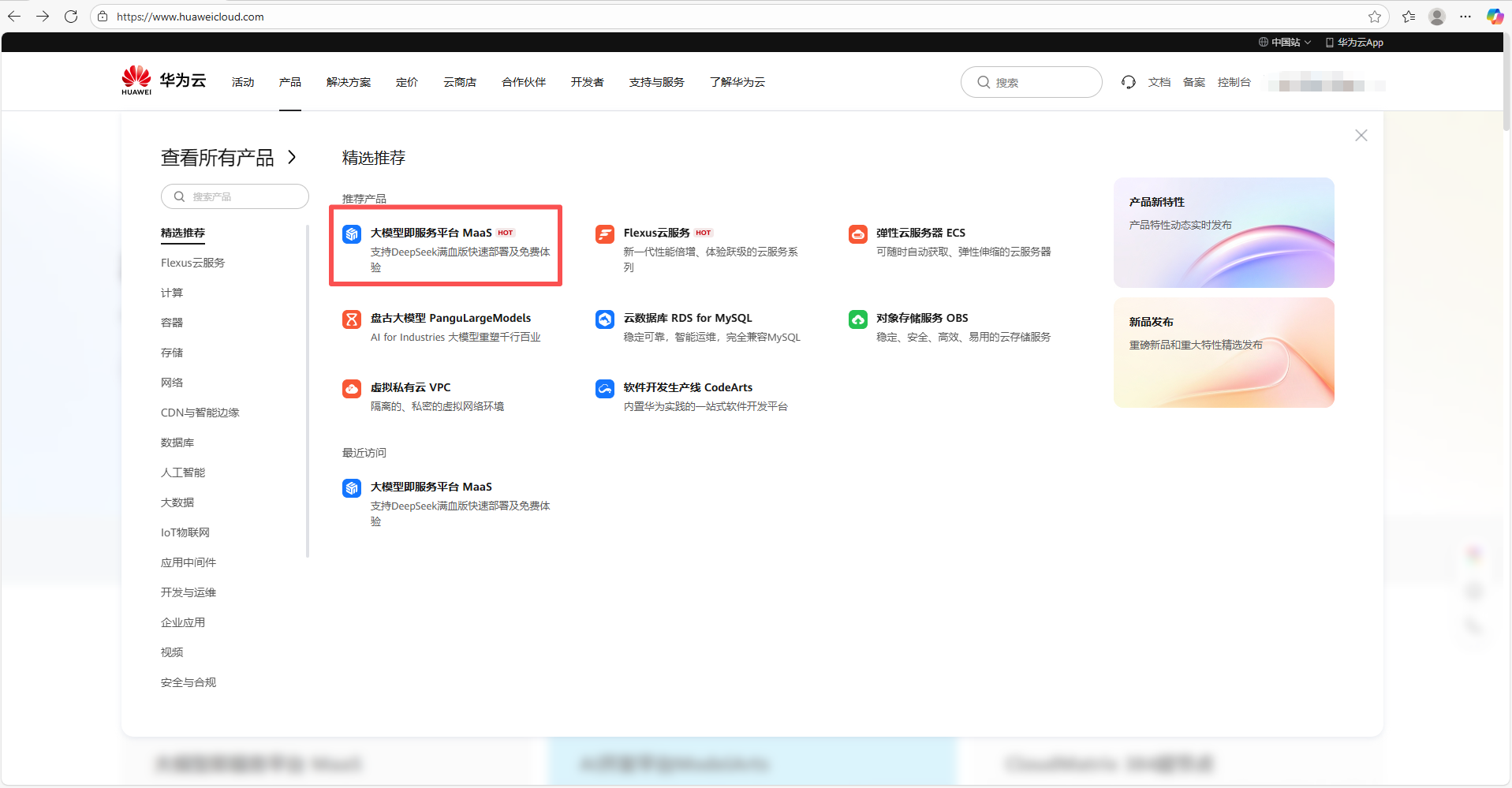Click the 虚拟私有云 VPC icon

pos(352,388)
